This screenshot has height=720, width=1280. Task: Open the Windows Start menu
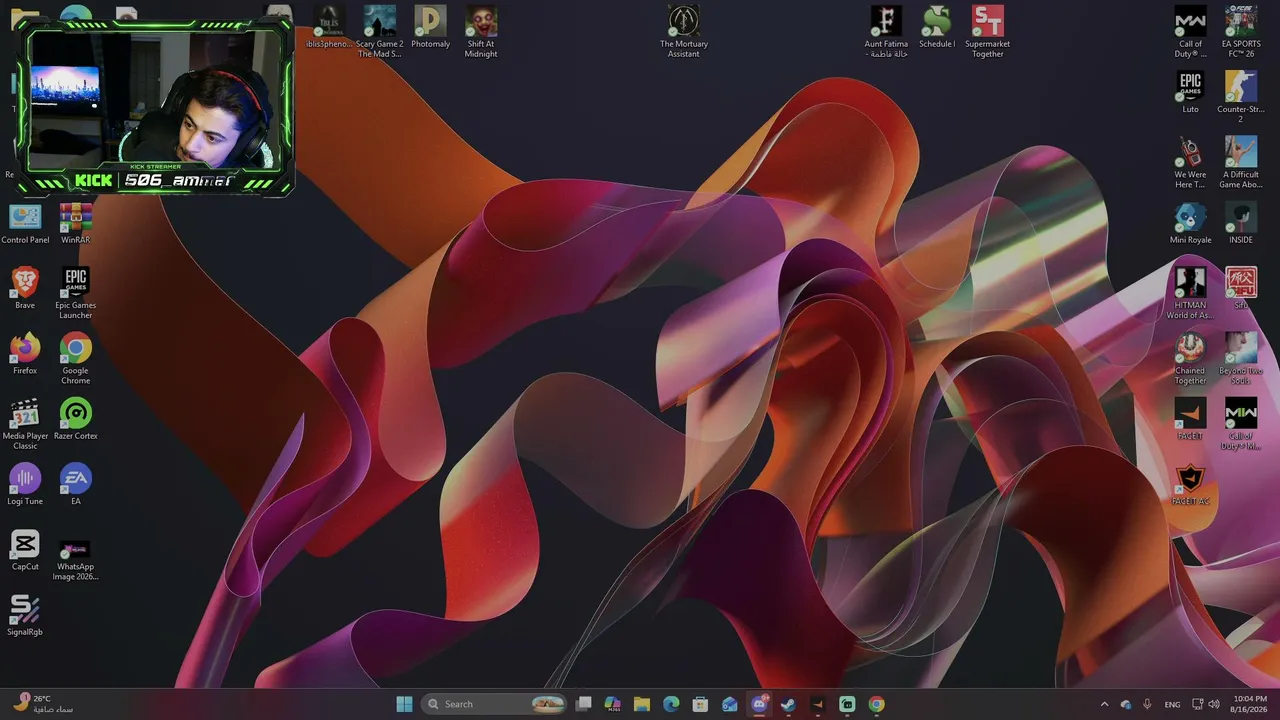coord(405,704)
